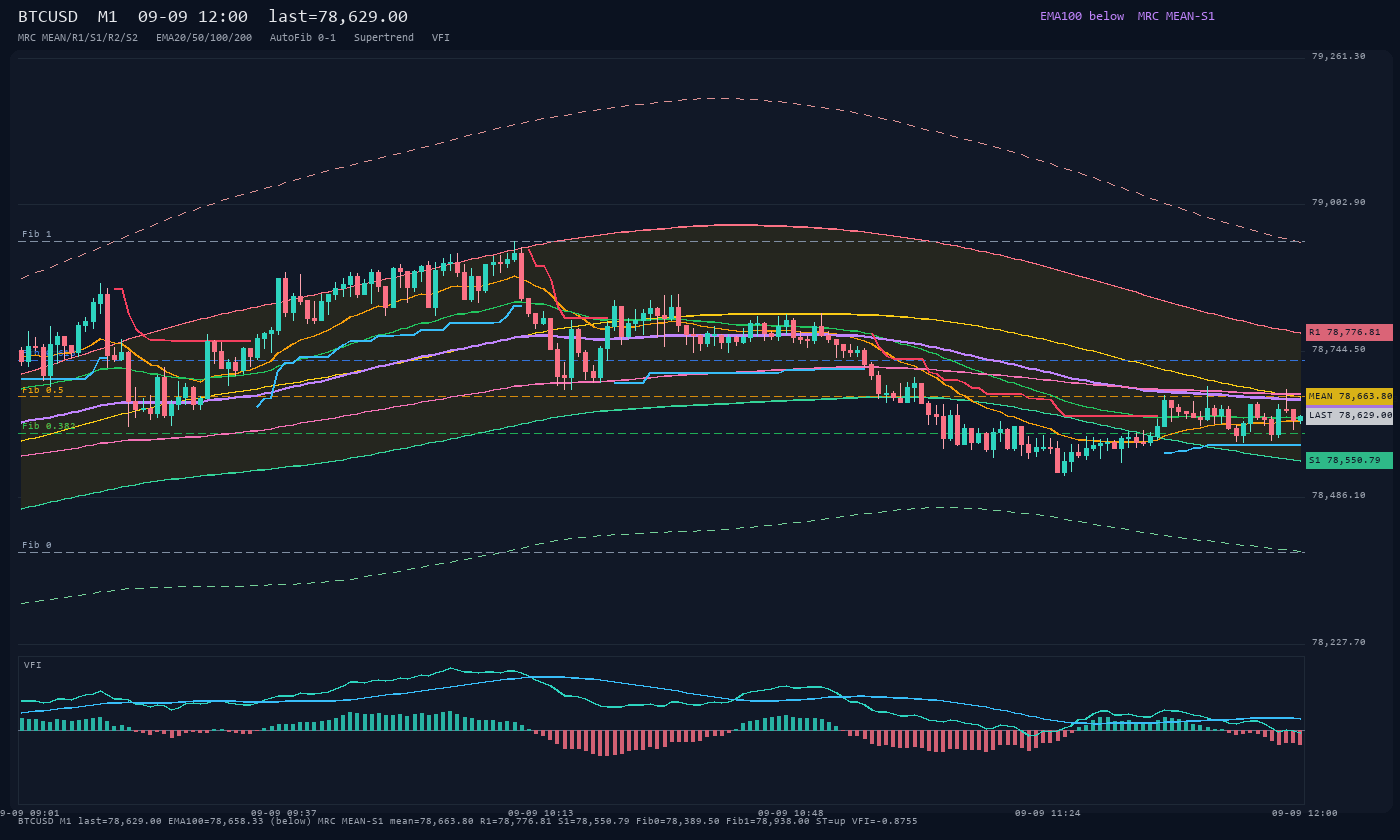Click the 09-09 09:37 time axis label

point(284,813)
